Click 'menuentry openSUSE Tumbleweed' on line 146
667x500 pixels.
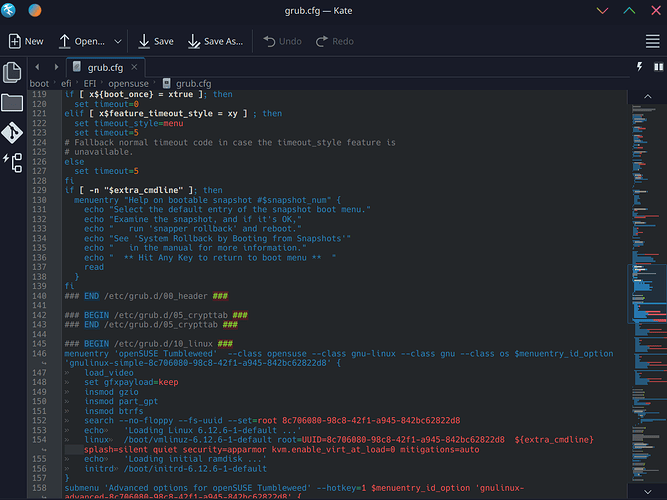141,354
